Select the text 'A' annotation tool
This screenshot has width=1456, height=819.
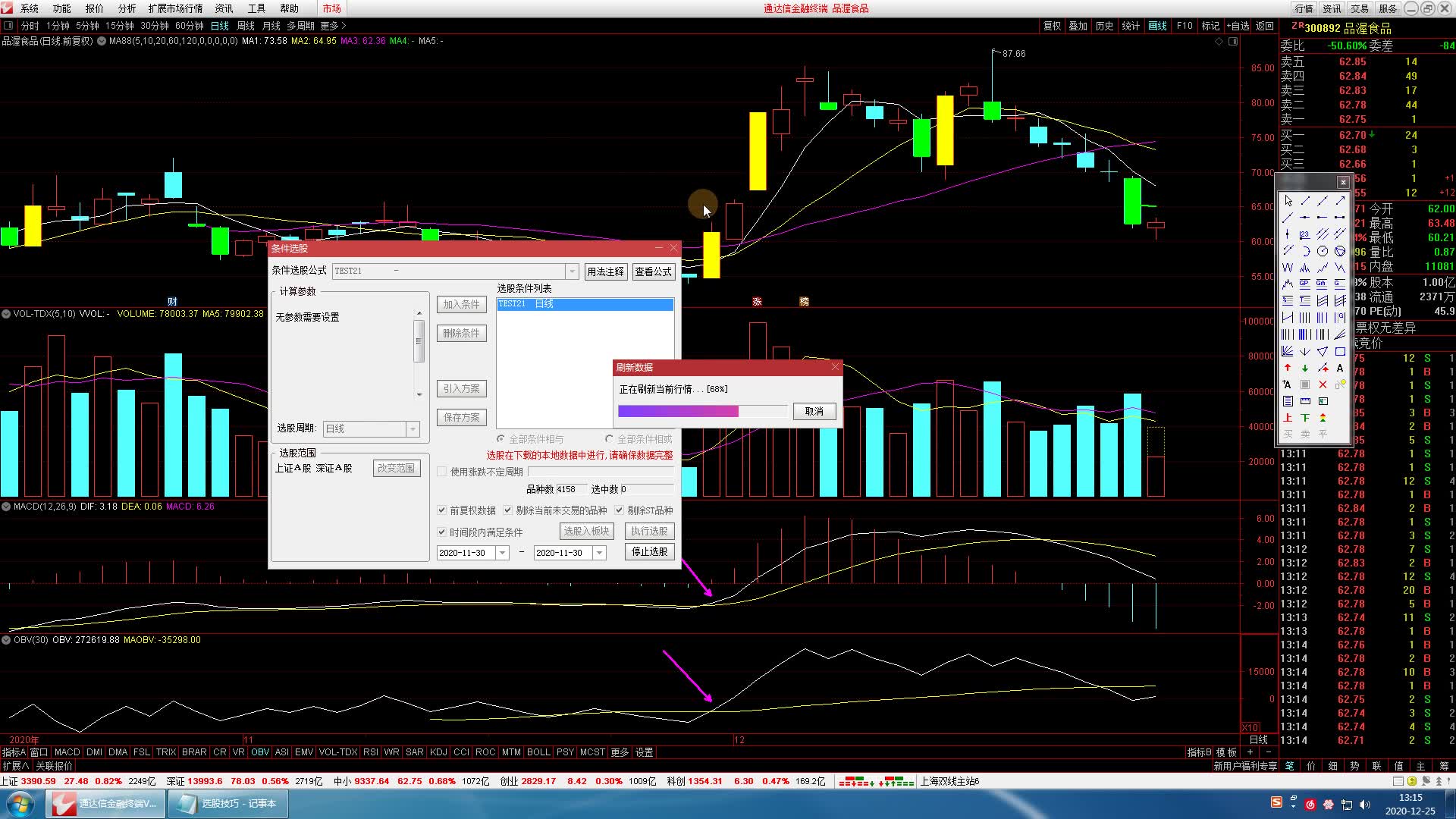click(1340, 368)
